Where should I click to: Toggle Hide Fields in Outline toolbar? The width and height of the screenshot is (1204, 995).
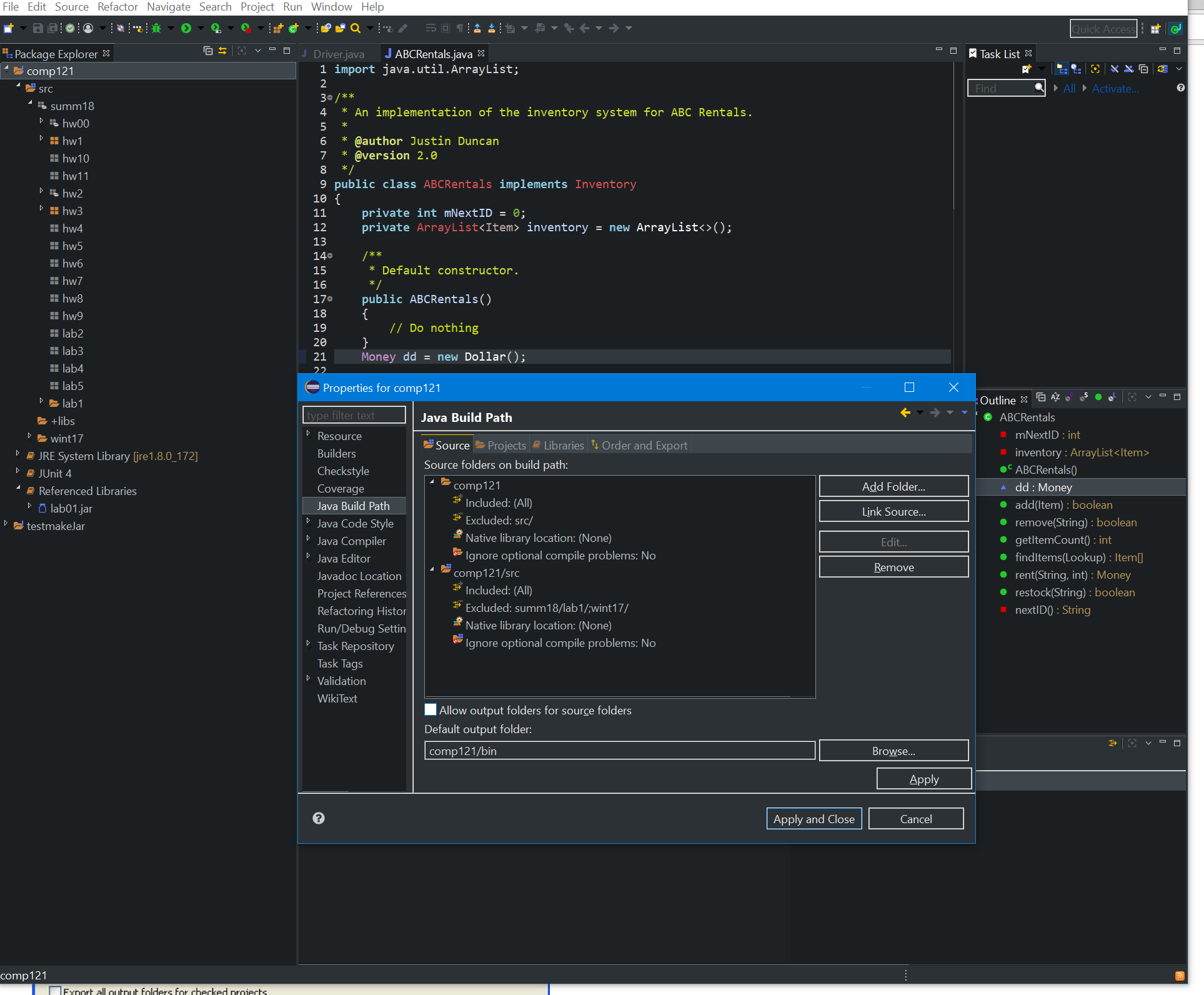[x=1069, y=397]
